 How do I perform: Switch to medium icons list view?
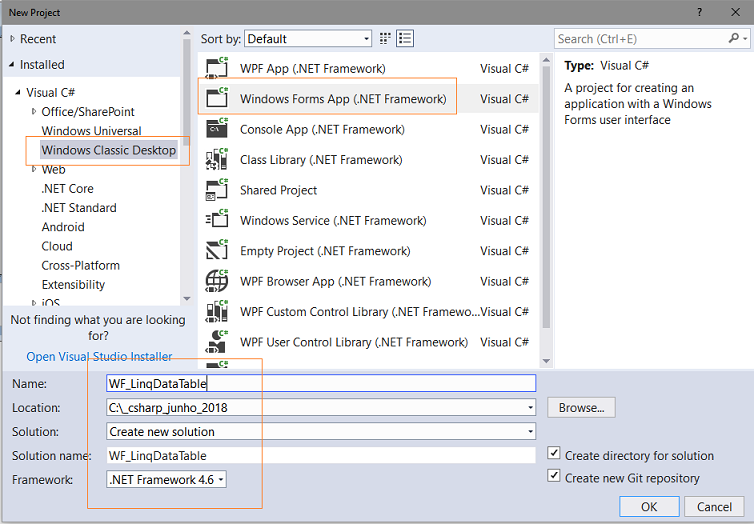(405, 39)
